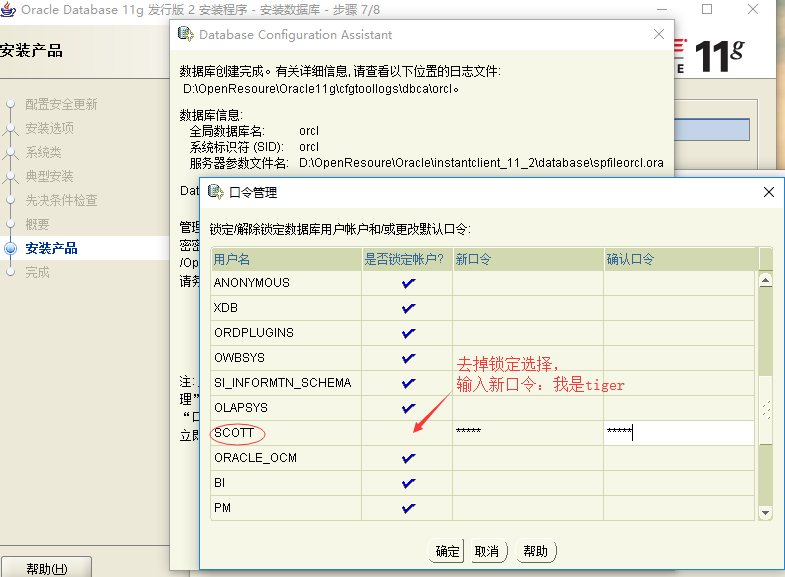Click the installer progress bar
Screen dimensions: 785x577
712,130
